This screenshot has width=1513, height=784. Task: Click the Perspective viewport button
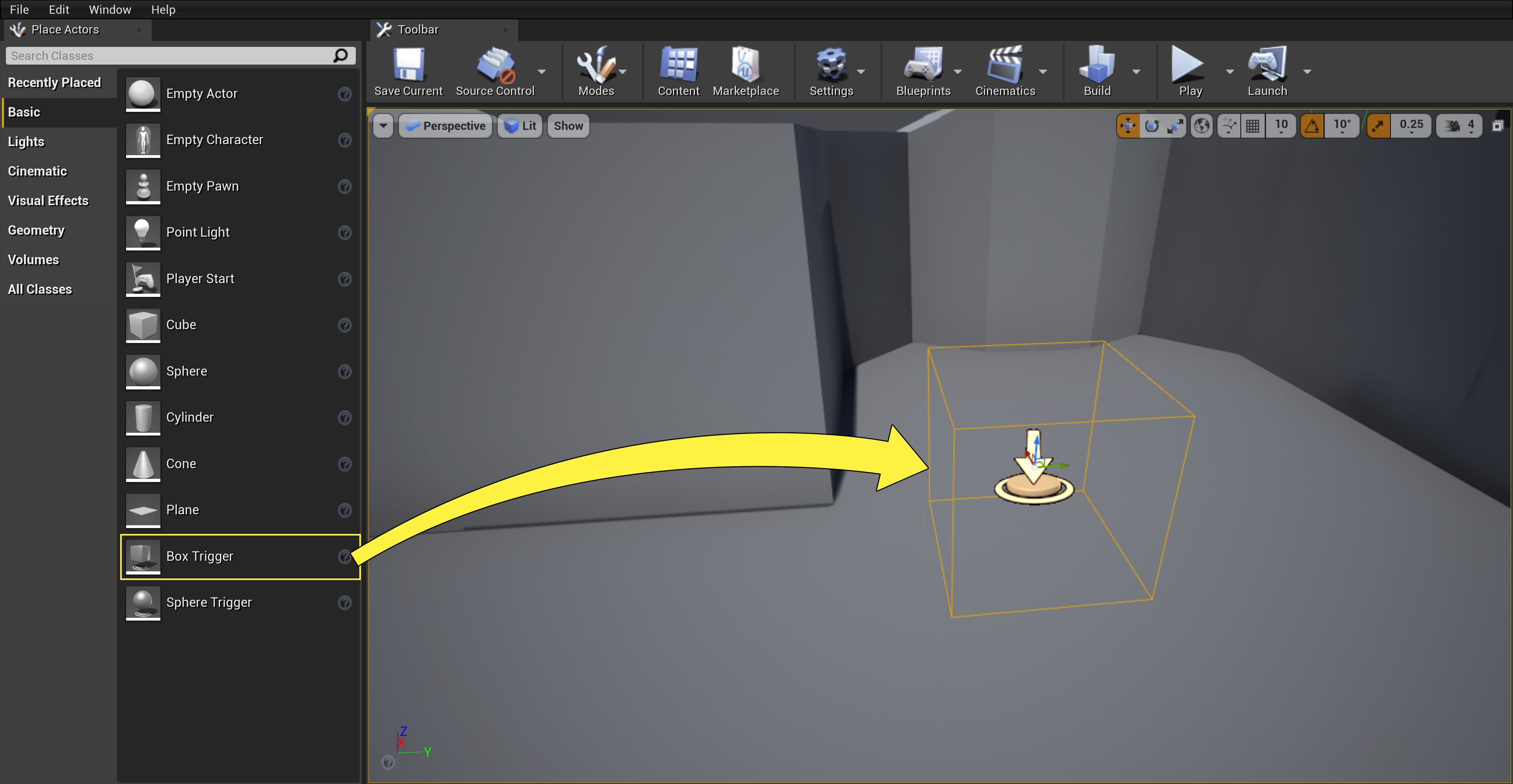(446, 126)
